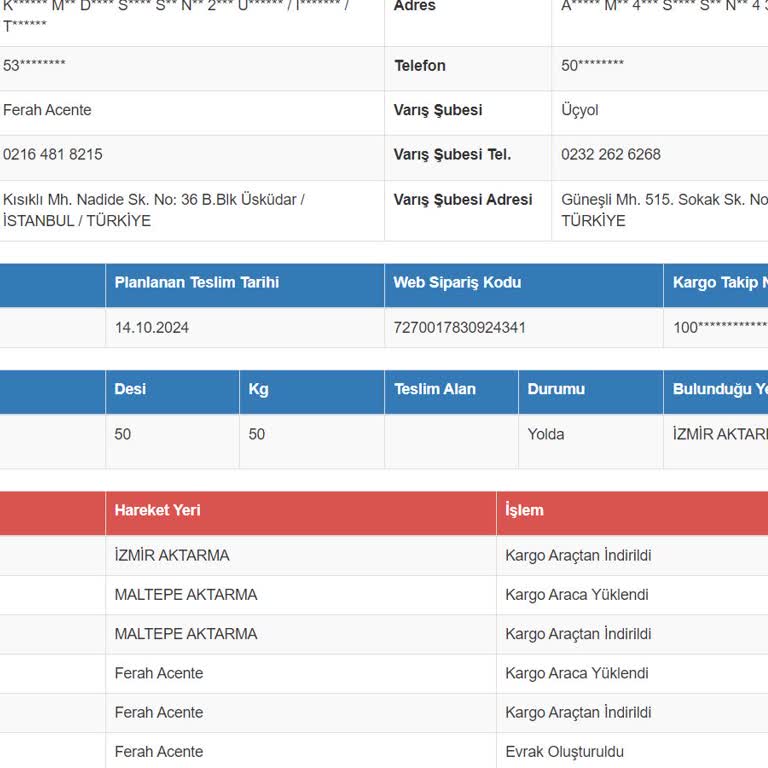Image resolution: width=768 pixels, height=768 pixels.
Task: Click the Varış Şubesi Tel. label
Action: 452,154
